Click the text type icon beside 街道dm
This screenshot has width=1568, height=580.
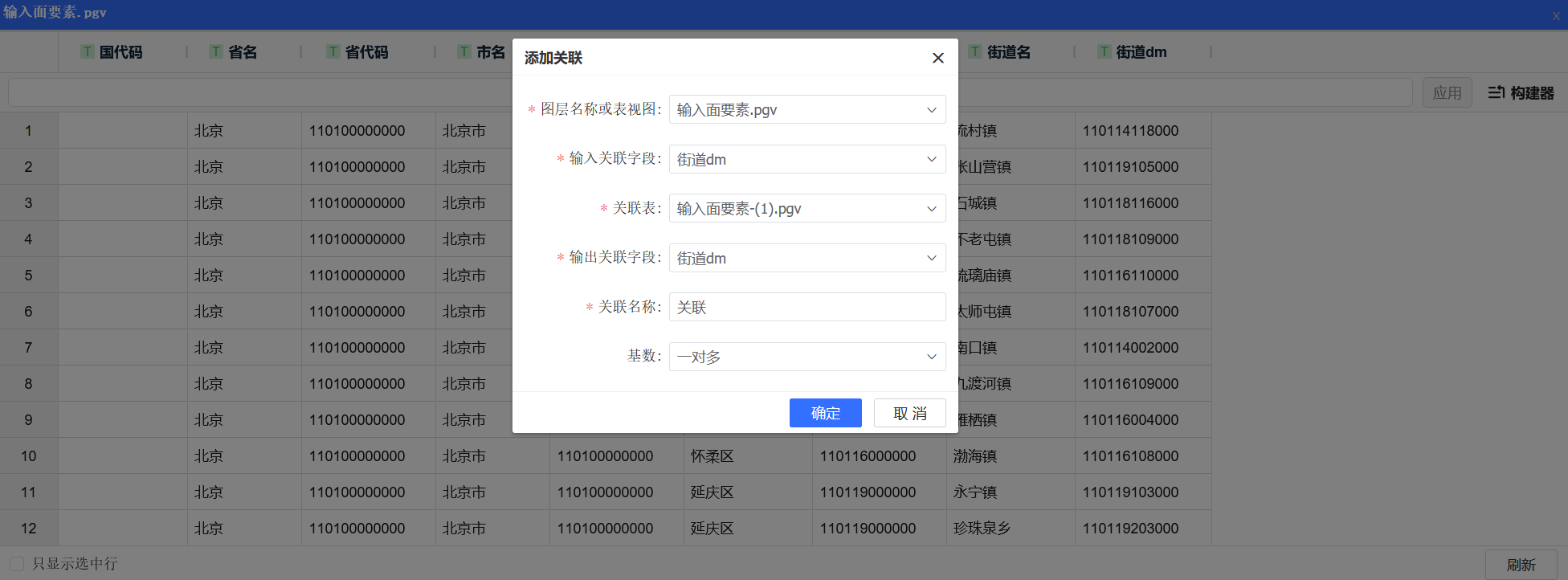click(1105, 52)
